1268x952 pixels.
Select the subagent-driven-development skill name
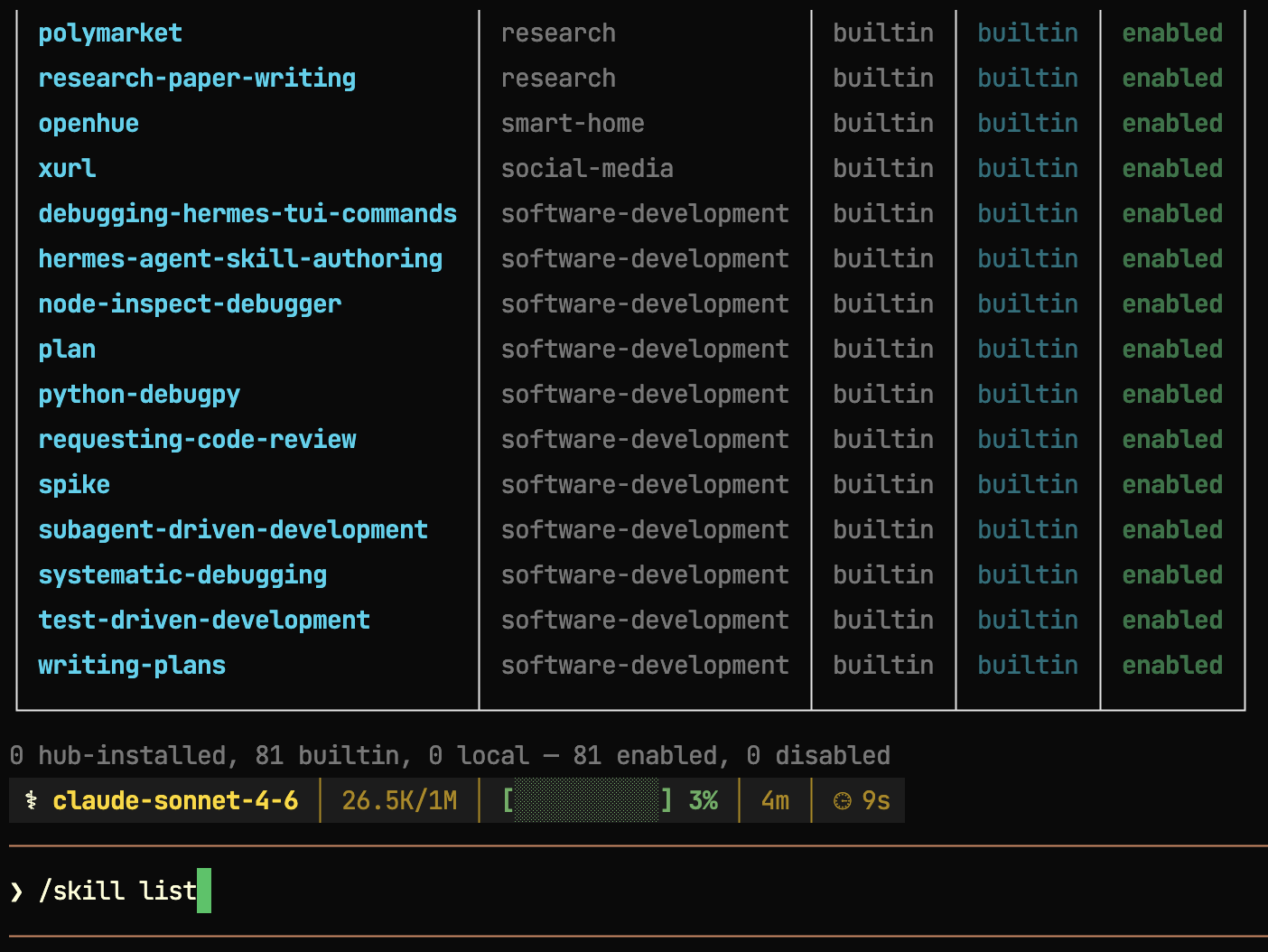pyautogui.click(x=233, y=530)
